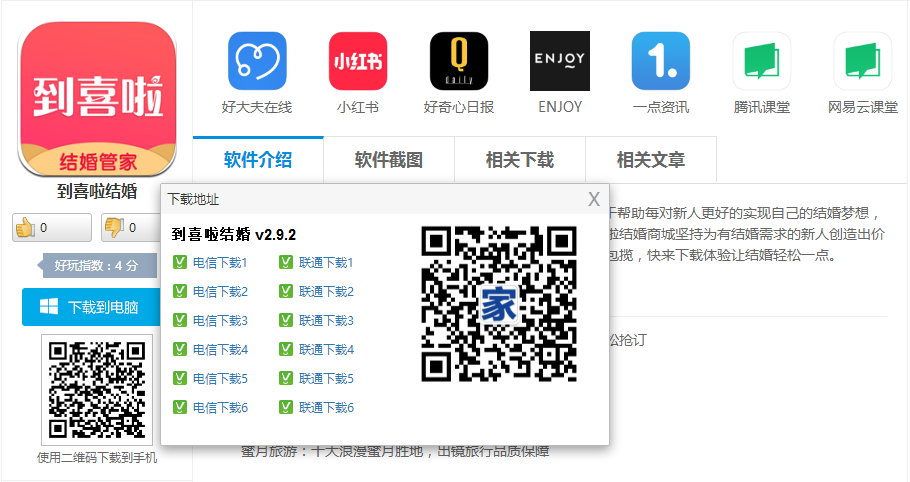The width and height of the screenshot is (910, 482).
Task: Select the ENJOY app icon
Action: pyautogui.click(x=559, y=62)
